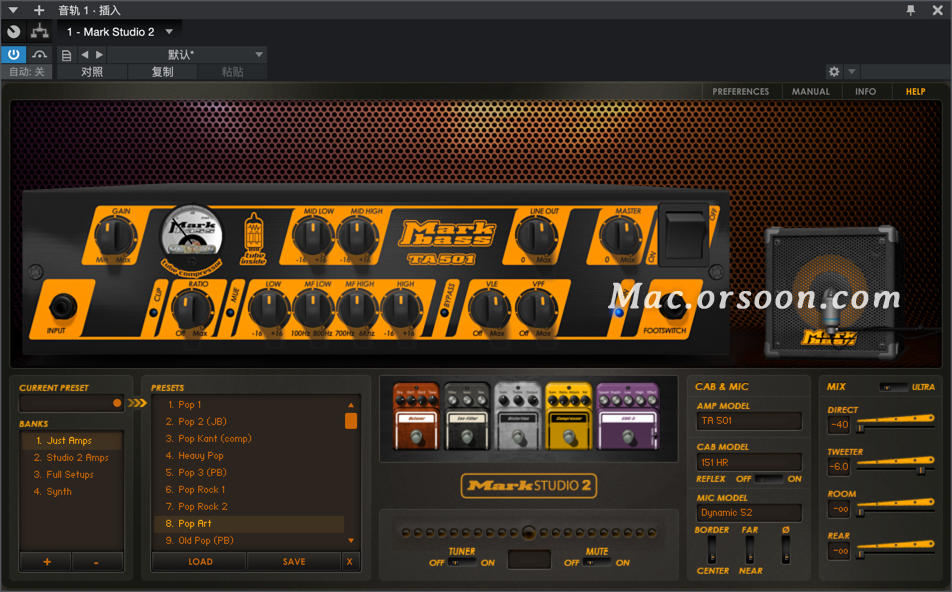This screenshot has width=952, height=592.
Task: Open the 1 - Mark Studio 2 dropdown
Action: [119, 32]
